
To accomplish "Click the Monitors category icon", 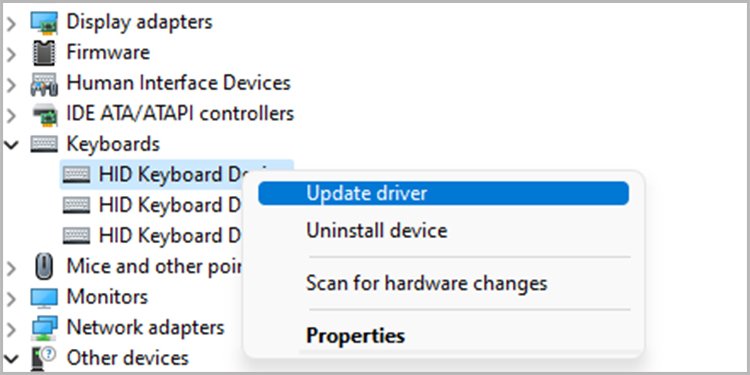I will 44,298.
